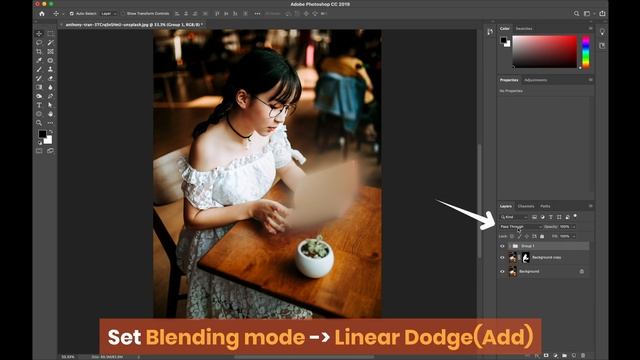The height and width of the screenshot is (360, 640).
Task: Toggle lock transparent pixels
Action: tap(512, 236)
